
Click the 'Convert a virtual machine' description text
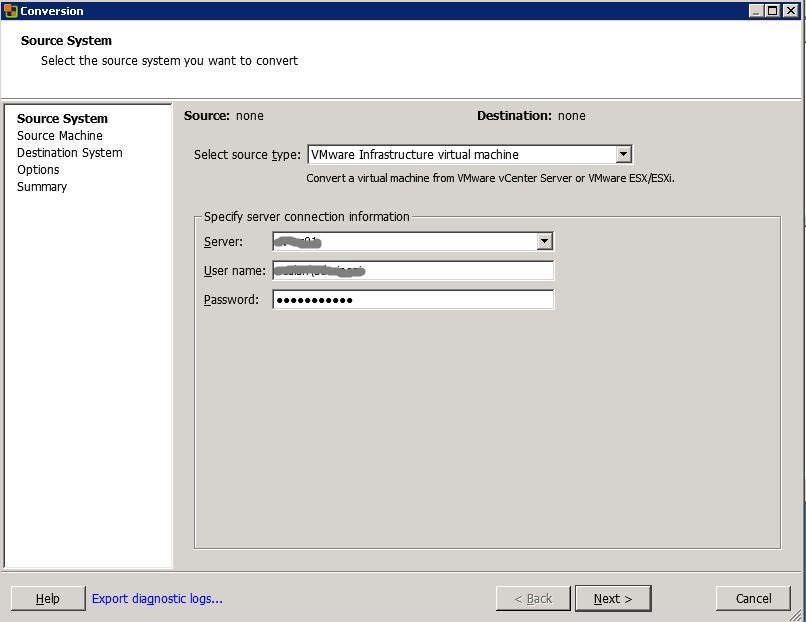[x=490, y=178]
